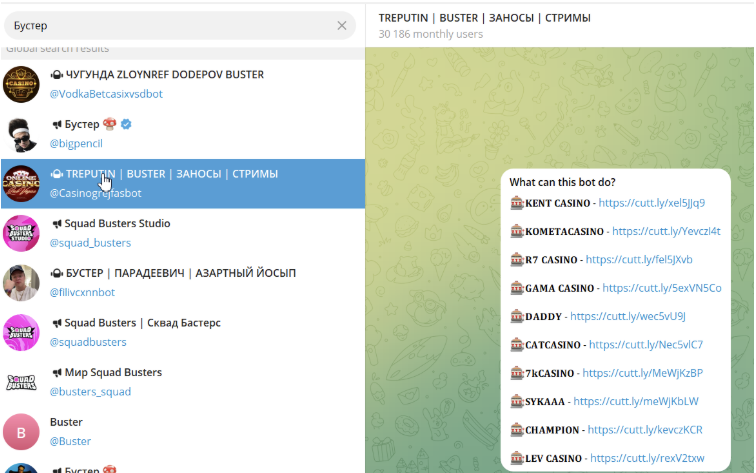Click the slot machine emoji beside CHAMPION
The height and width of the screenshot is (473, 756).
pyautogui.click(x=517, y=430)
